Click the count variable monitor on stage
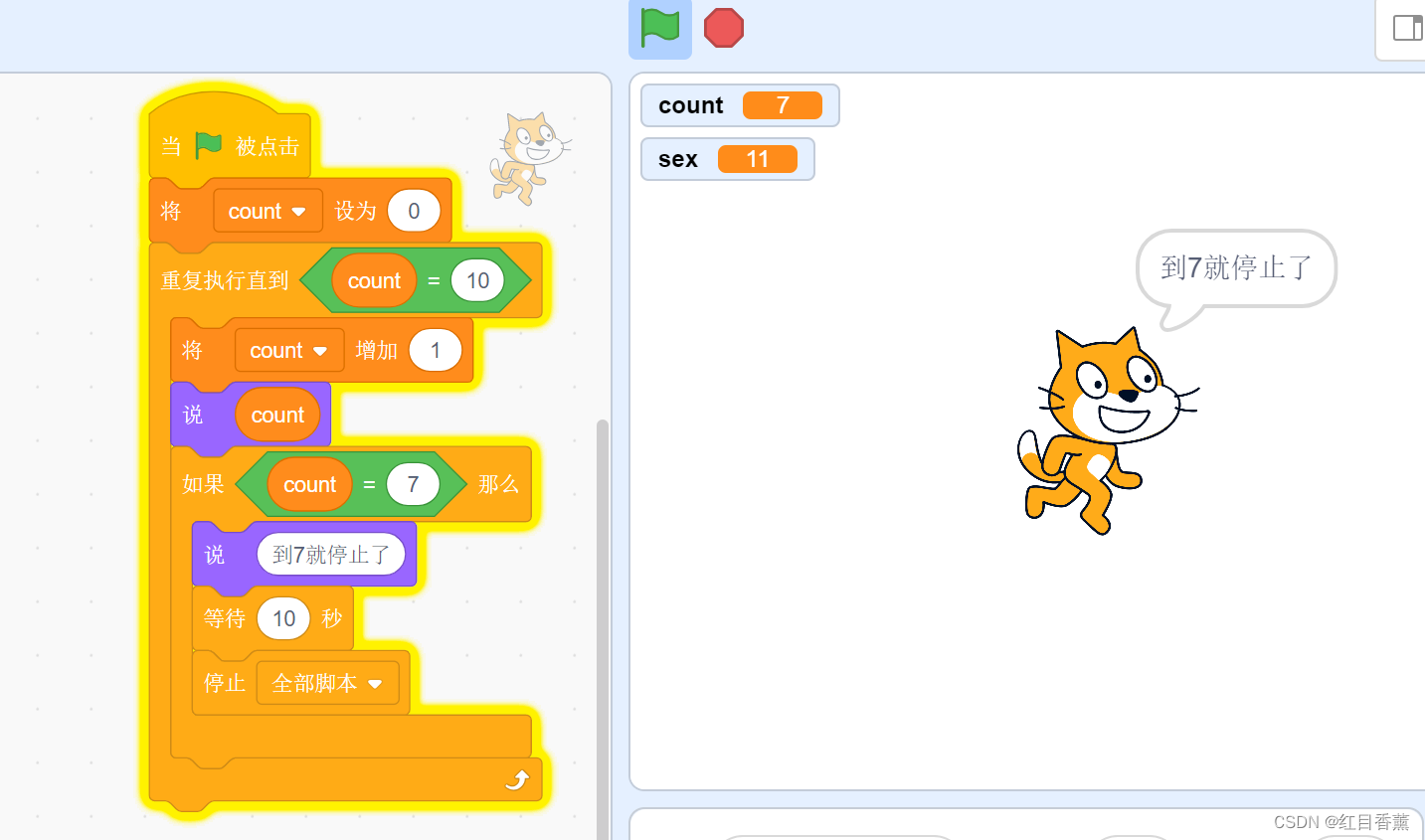Image resolution: width=1425 pixels, height=840 pixels. point(740,105)
